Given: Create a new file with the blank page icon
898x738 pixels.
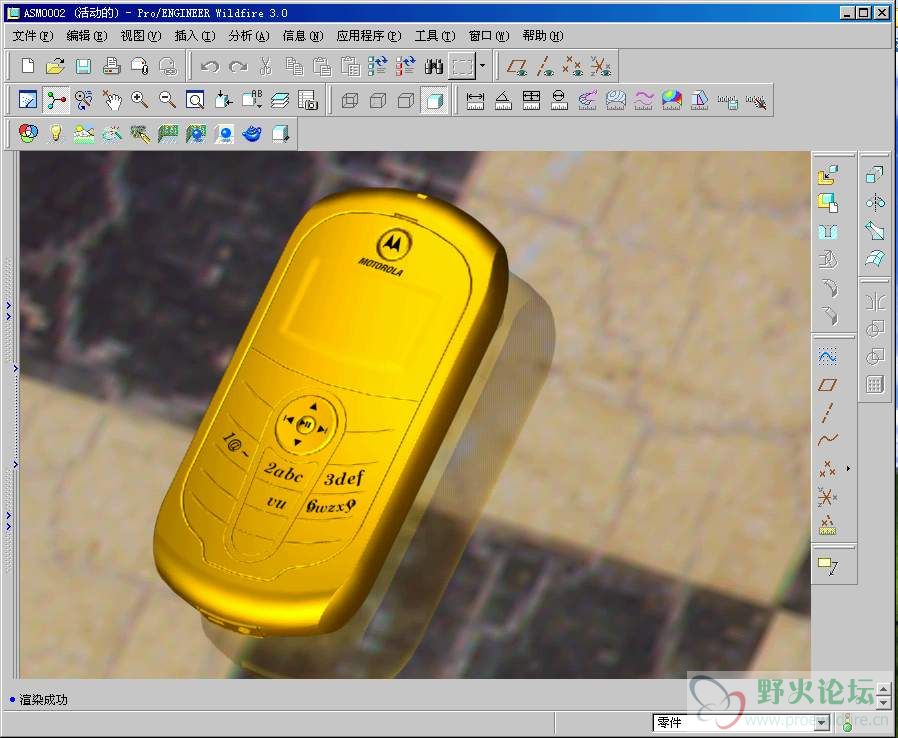Looking at the screenshot, I should 27,66.
